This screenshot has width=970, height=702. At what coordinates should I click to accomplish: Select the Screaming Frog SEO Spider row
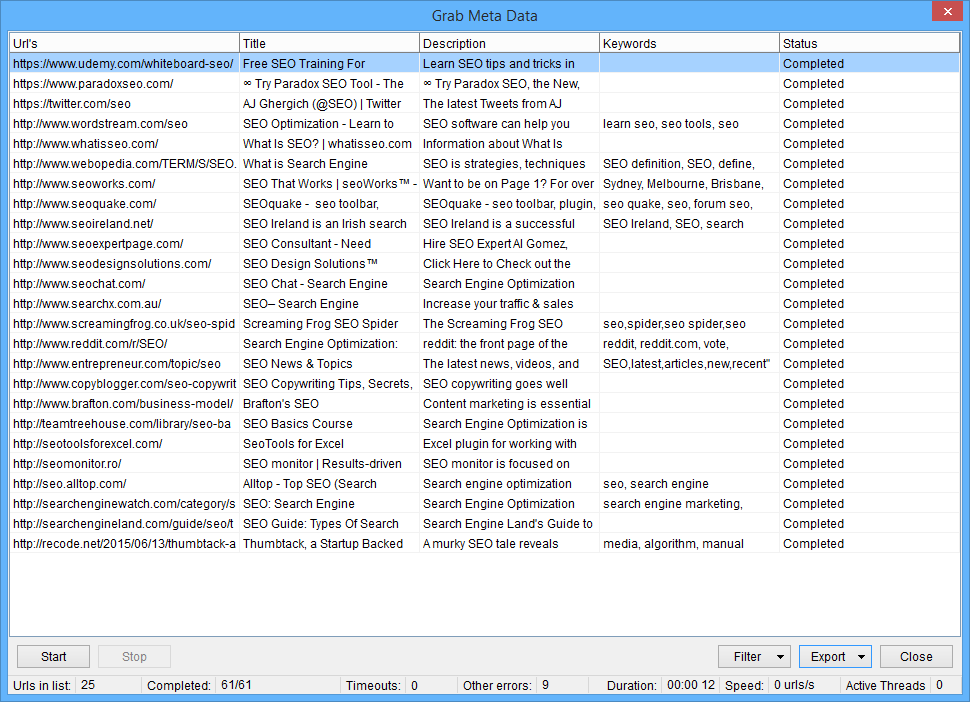click(124, 324)
